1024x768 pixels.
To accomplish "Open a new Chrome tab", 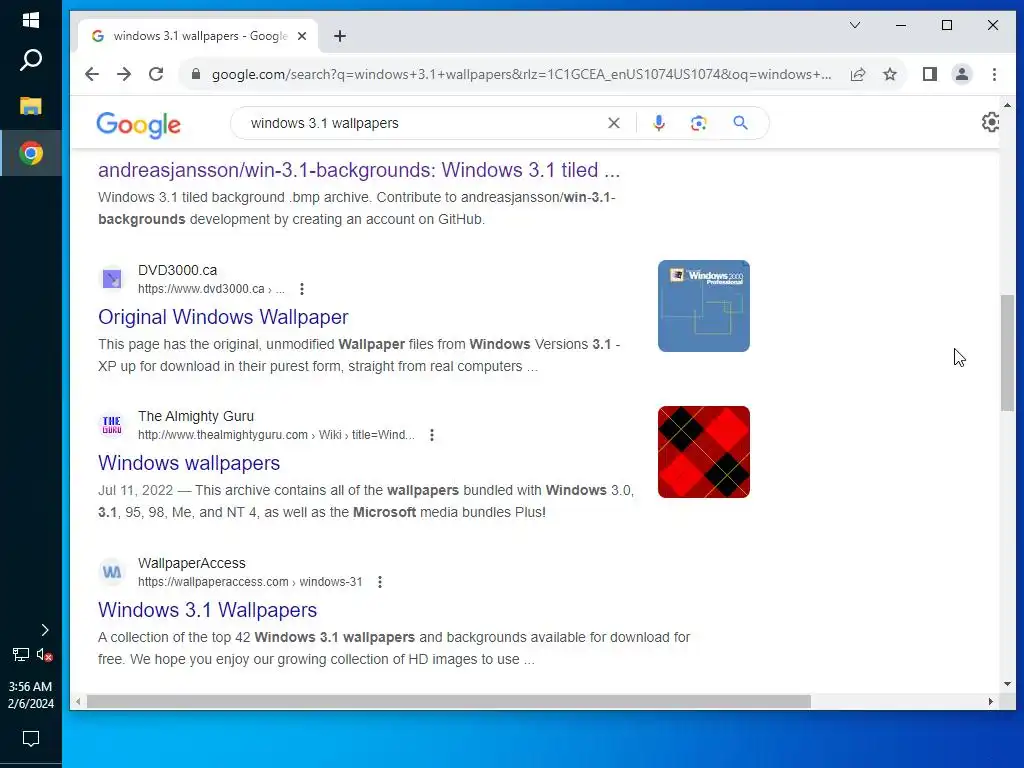I will point(340,36).
